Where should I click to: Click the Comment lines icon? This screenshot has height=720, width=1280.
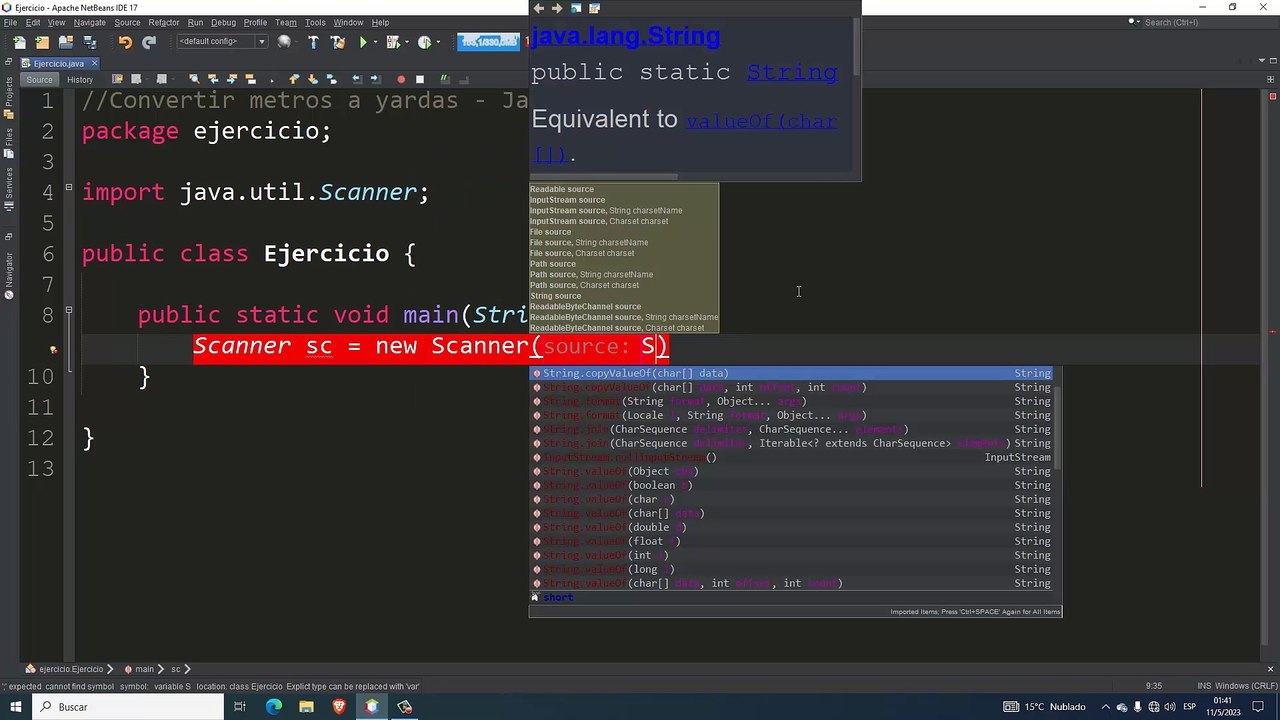pos(445,79)
